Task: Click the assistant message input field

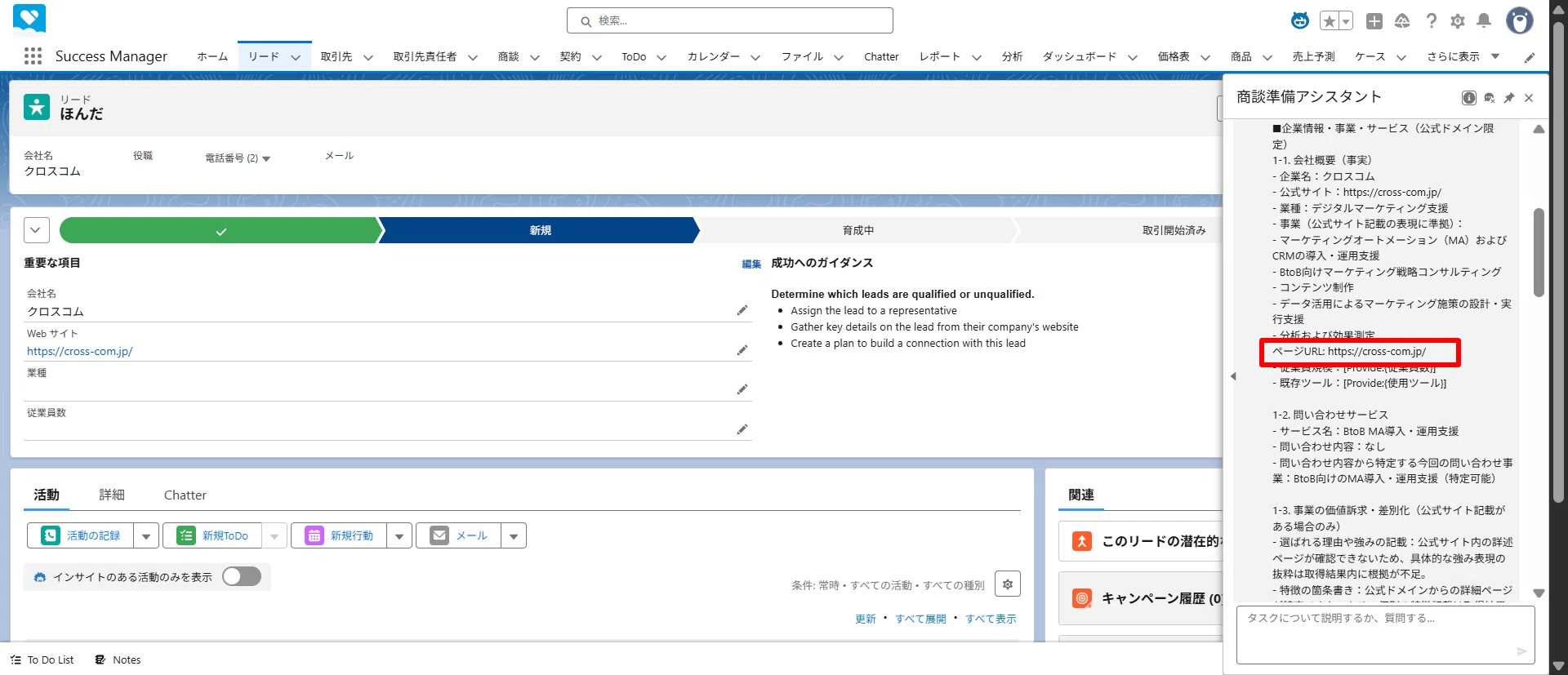Action: pos(1385,635)
